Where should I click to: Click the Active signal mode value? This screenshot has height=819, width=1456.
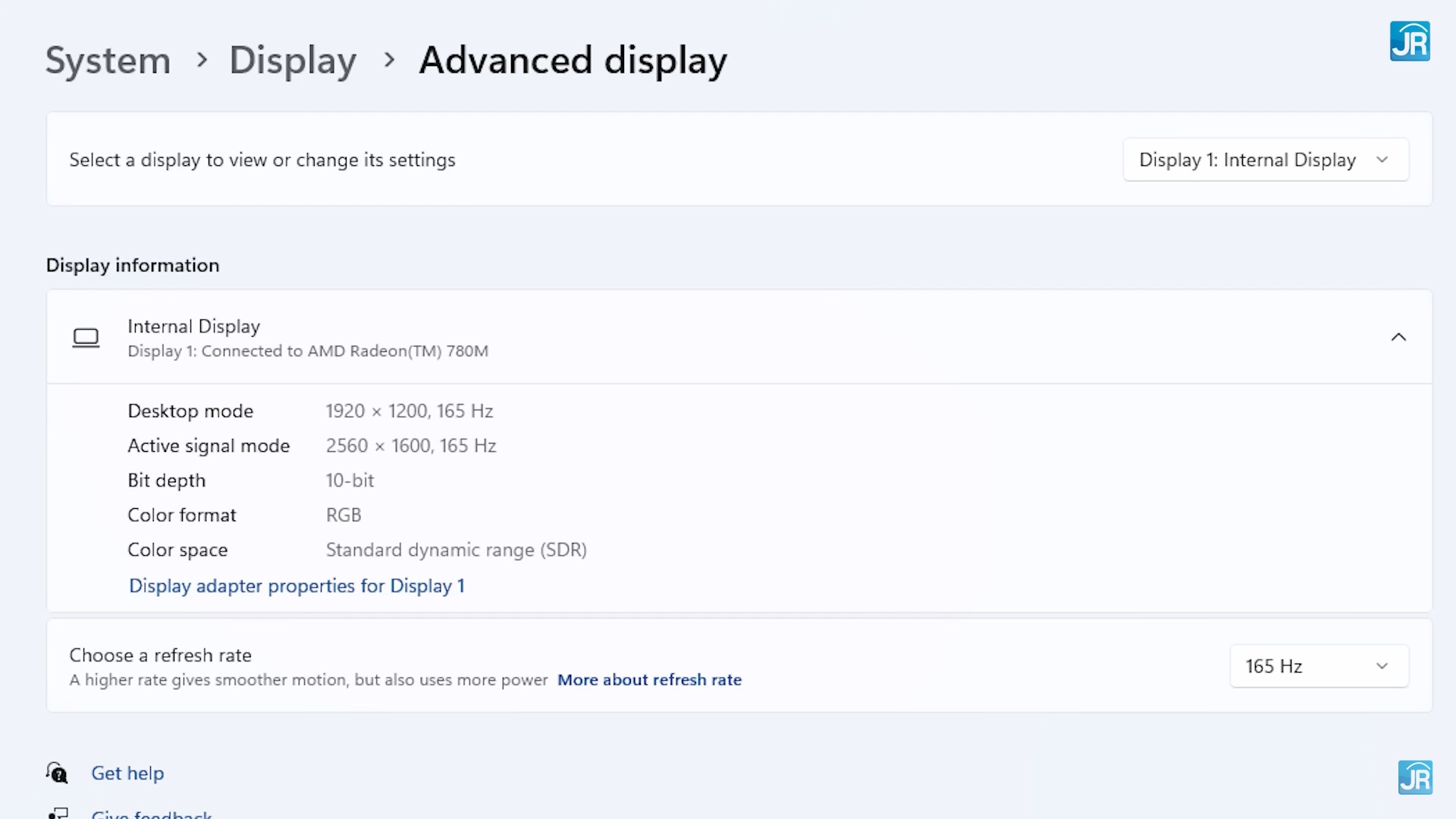pos(410,446)
